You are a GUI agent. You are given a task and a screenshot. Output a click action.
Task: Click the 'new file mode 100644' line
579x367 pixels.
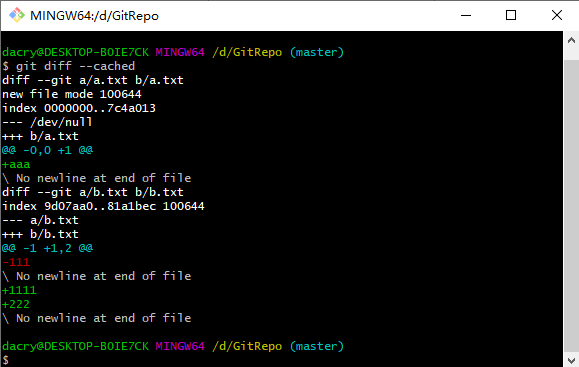pyautogui.click(x=72, y=94)
